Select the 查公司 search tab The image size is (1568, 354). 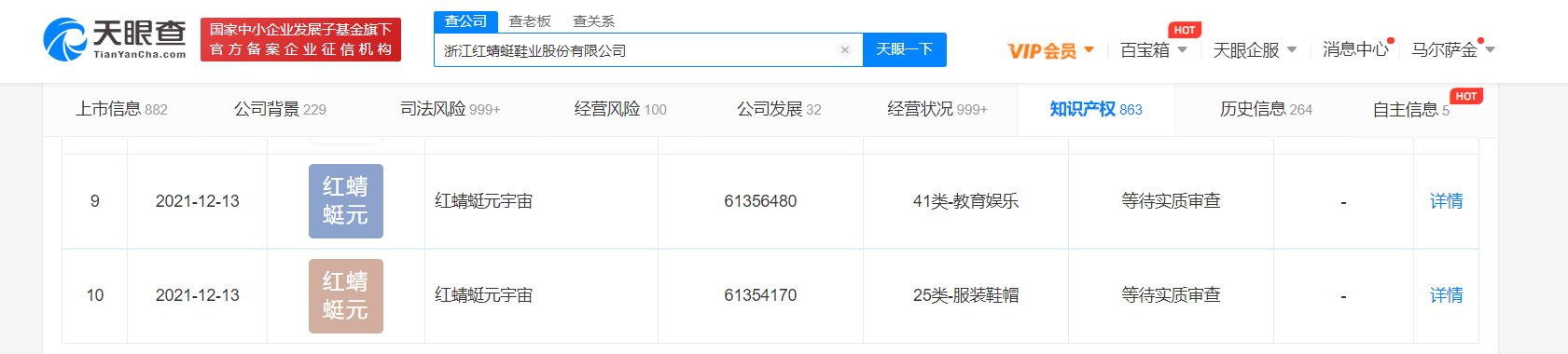pyautogui.click(x=465, y=20)
